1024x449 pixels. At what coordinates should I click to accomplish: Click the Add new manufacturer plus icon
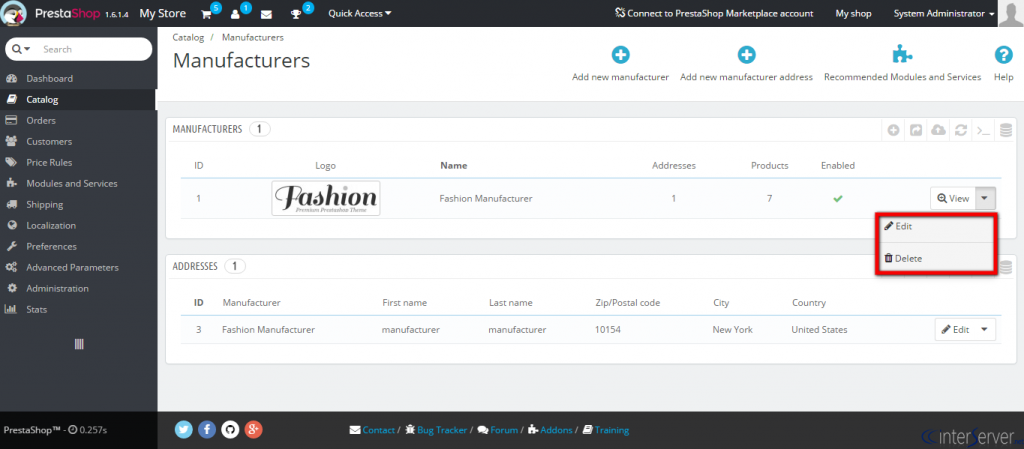pyautogui.click(x=620, y=55)
